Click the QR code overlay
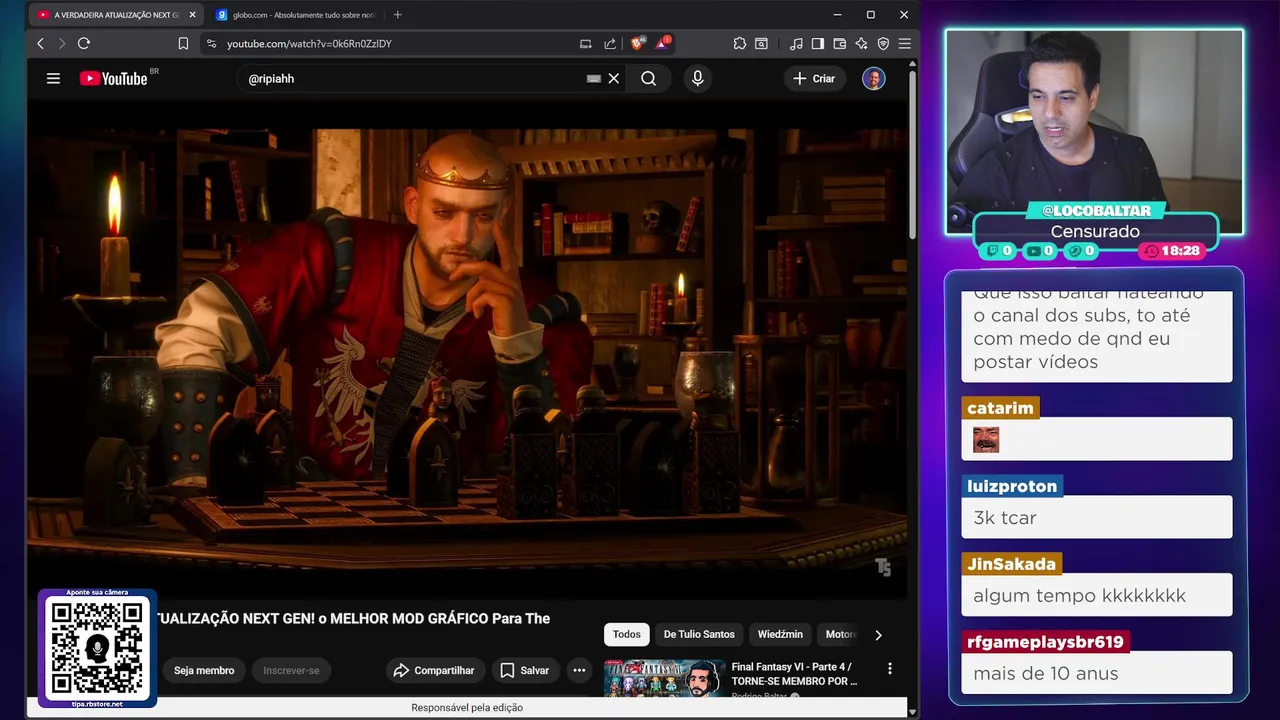The height and width of the screenshot is (720, 1280). point(97,648)
